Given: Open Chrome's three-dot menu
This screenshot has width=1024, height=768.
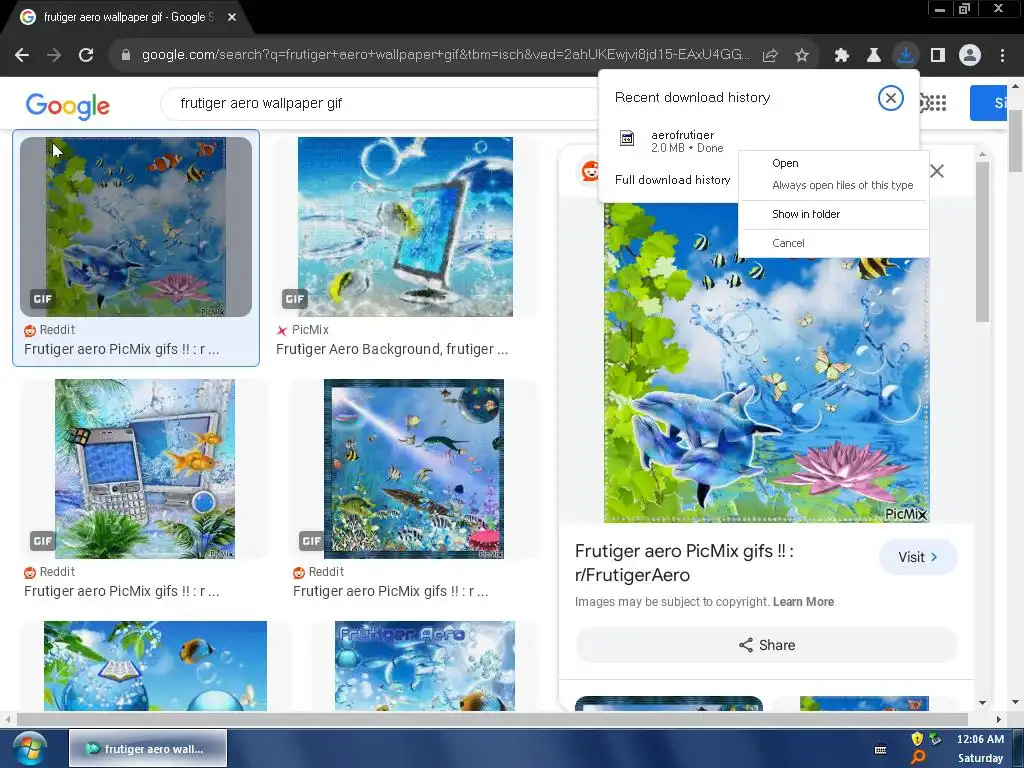Looking at the screenshot, I should point(1002,56).
